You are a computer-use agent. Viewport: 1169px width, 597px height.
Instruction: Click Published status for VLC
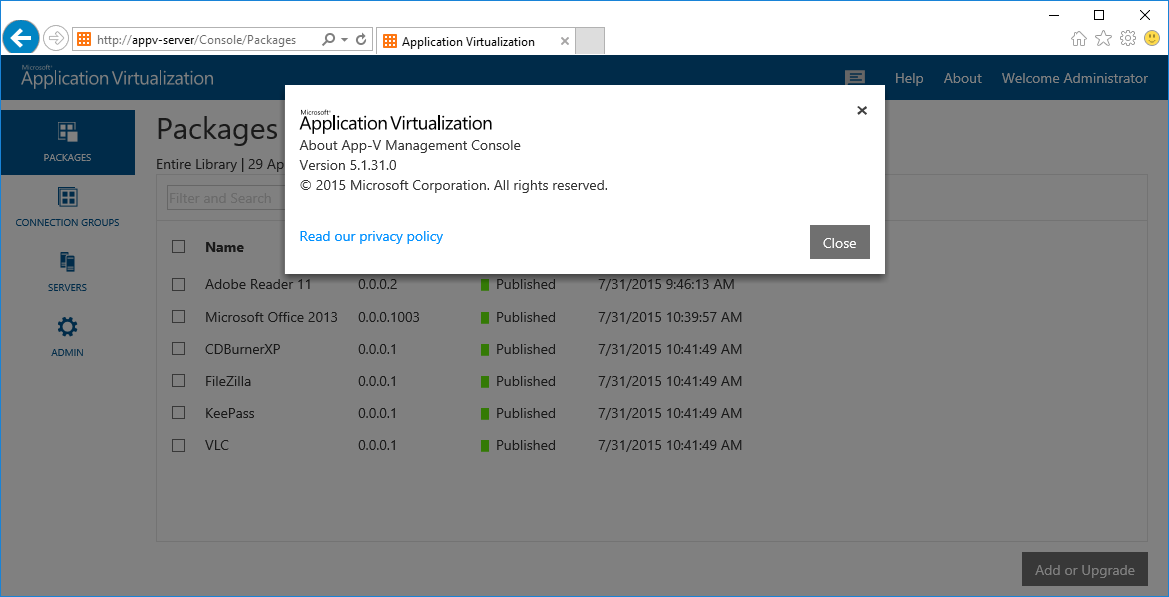[x=526, y=445]
